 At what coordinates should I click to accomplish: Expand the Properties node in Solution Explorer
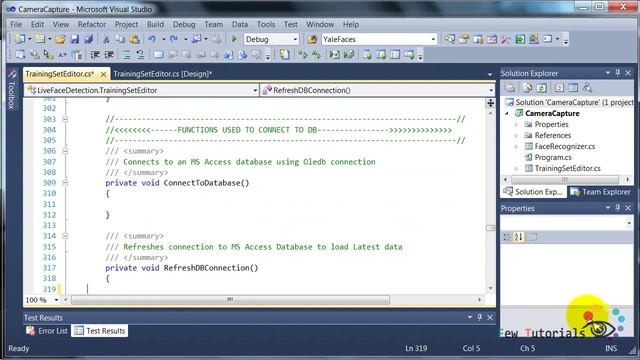click(516, 124)
